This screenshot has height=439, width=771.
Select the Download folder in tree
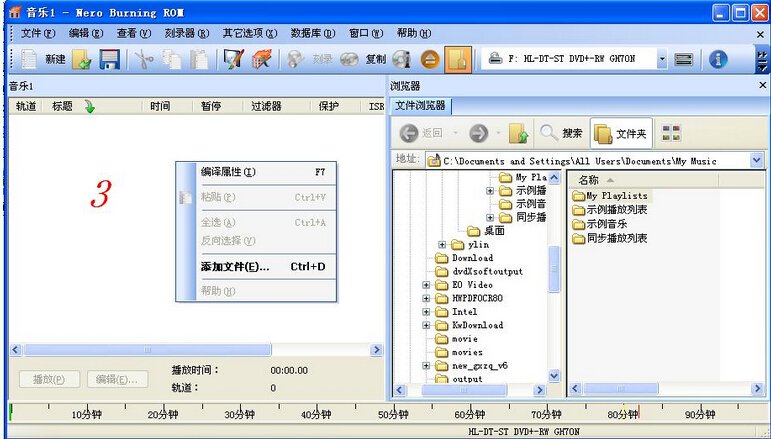pyautogui.click(x=465, y=258)
